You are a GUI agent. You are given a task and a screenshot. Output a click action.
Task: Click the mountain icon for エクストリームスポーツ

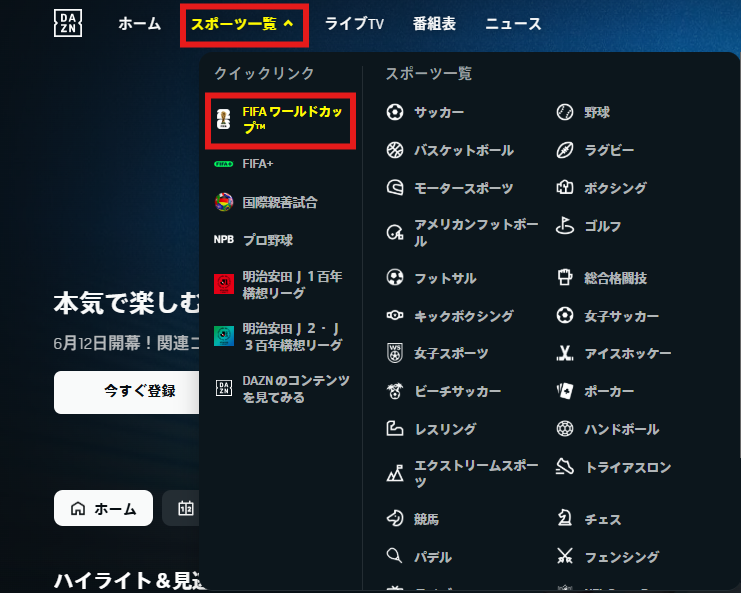click(x=395, y=473)
